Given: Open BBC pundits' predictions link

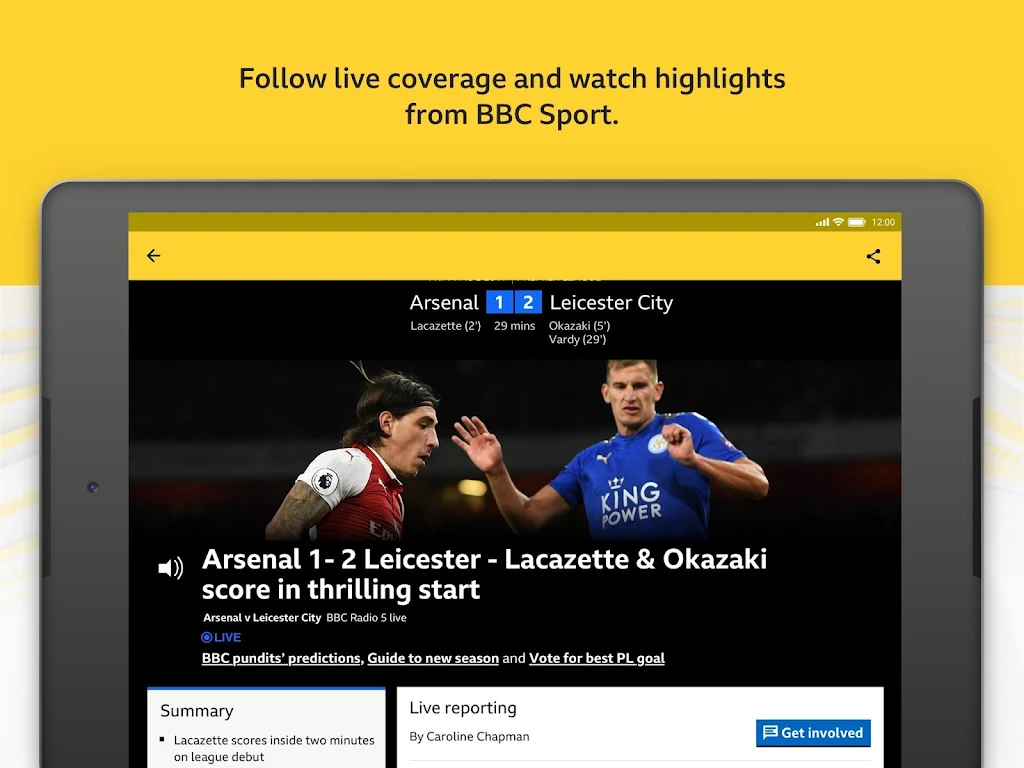Looking at the screenshot, I should (281, 658).
